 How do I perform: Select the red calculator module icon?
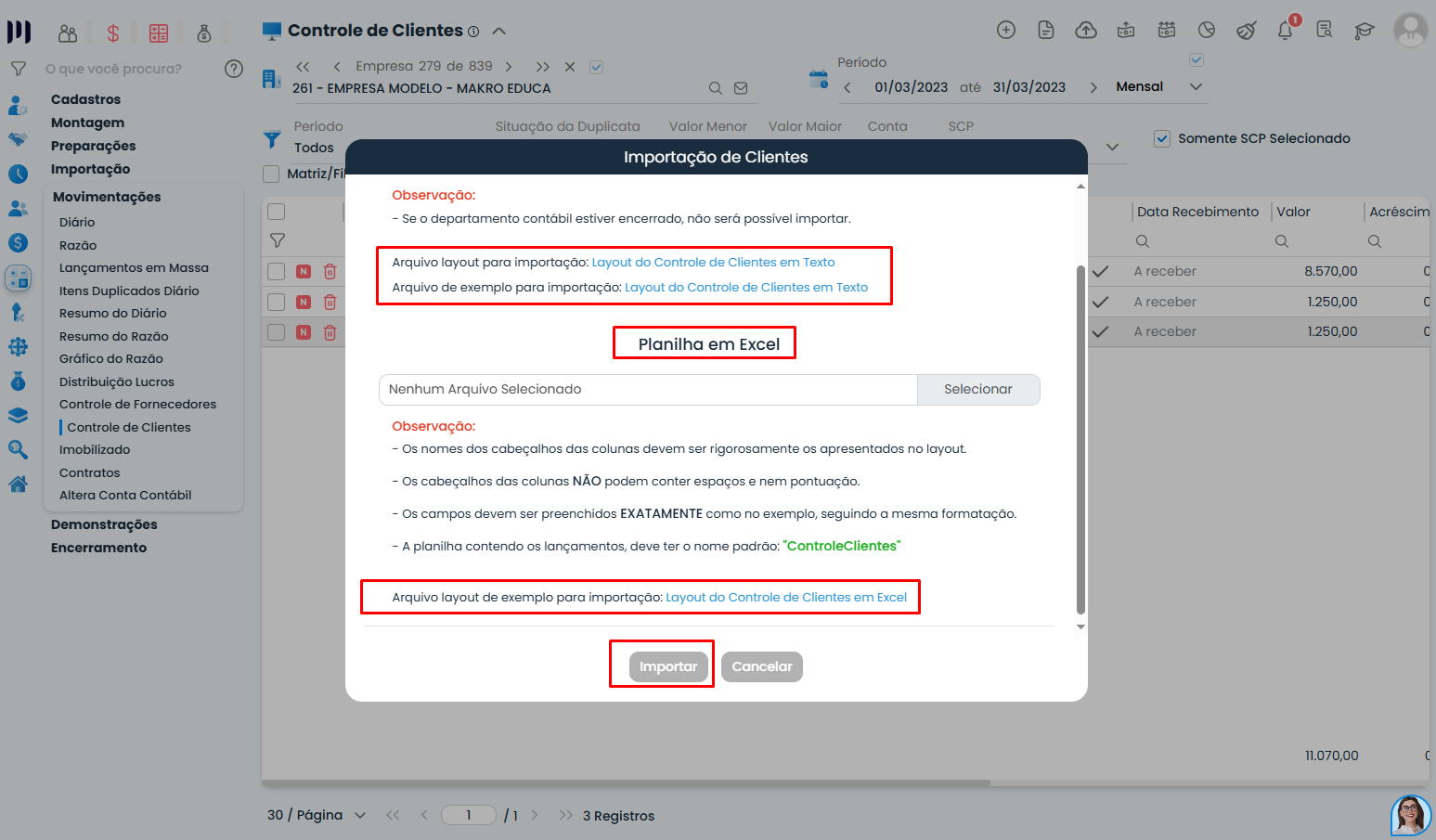point(159,33)
